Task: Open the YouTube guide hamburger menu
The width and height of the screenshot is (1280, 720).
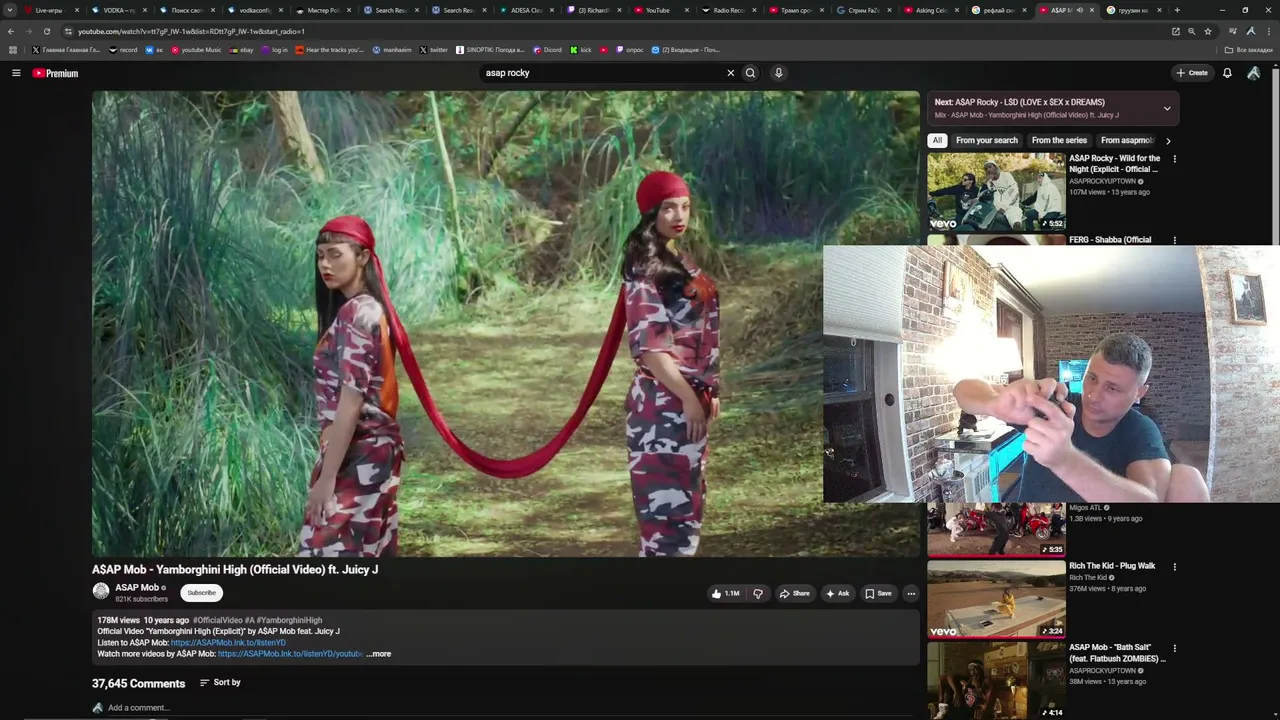Action: coord(16,73)
